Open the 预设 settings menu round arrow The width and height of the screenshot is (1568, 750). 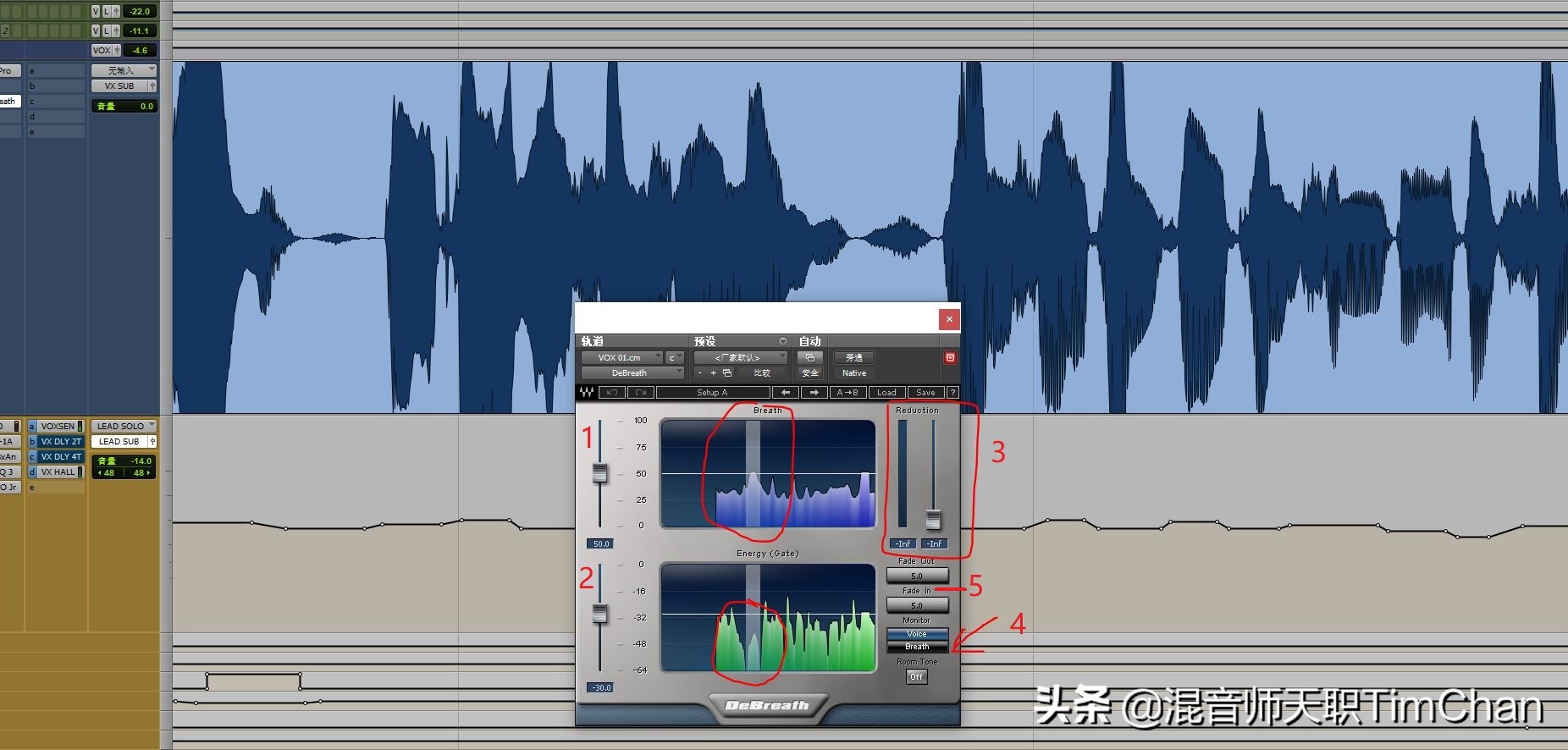click(783, 341)
